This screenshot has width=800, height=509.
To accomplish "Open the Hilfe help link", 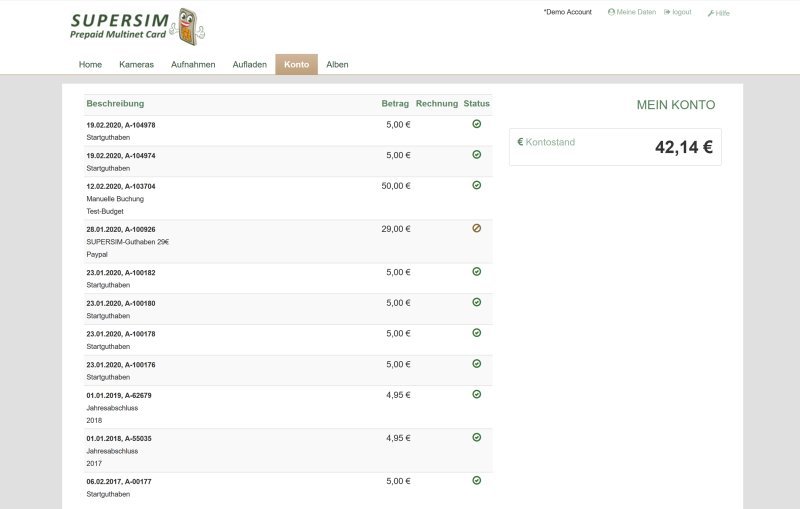I will click(719, 13).
